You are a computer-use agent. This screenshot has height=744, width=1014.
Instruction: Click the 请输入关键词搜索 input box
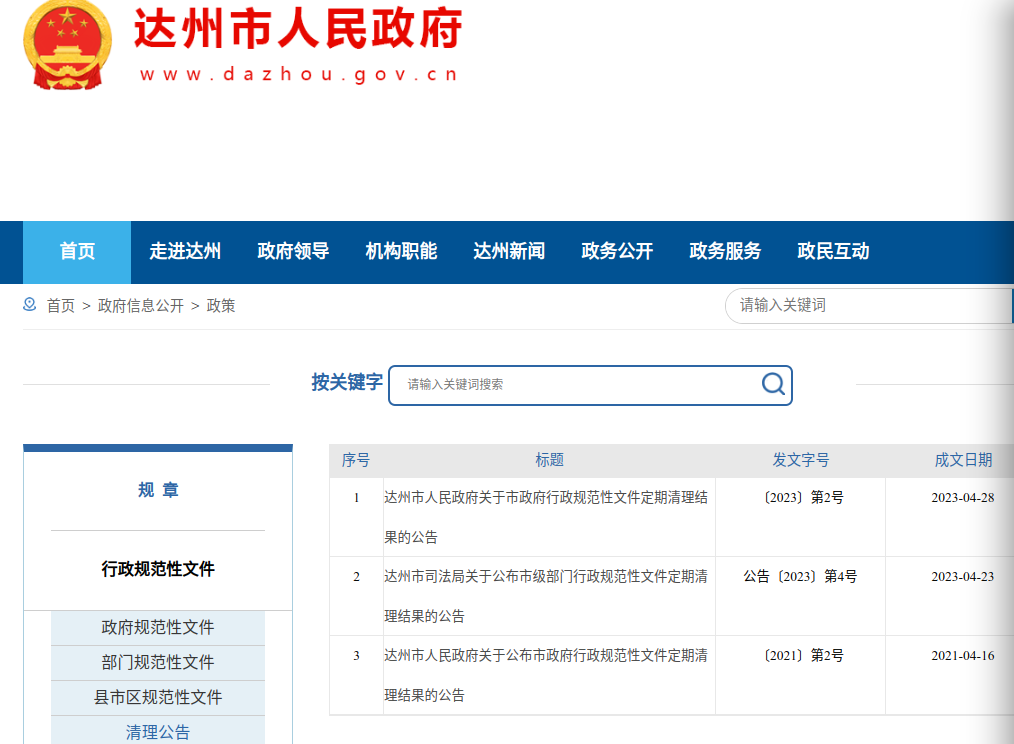(575, 384)
